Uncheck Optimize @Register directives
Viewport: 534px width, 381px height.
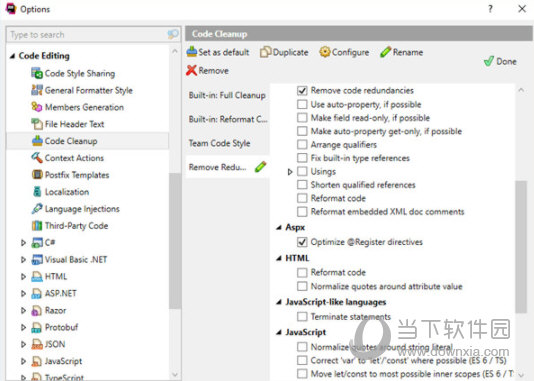coord(302,242)
